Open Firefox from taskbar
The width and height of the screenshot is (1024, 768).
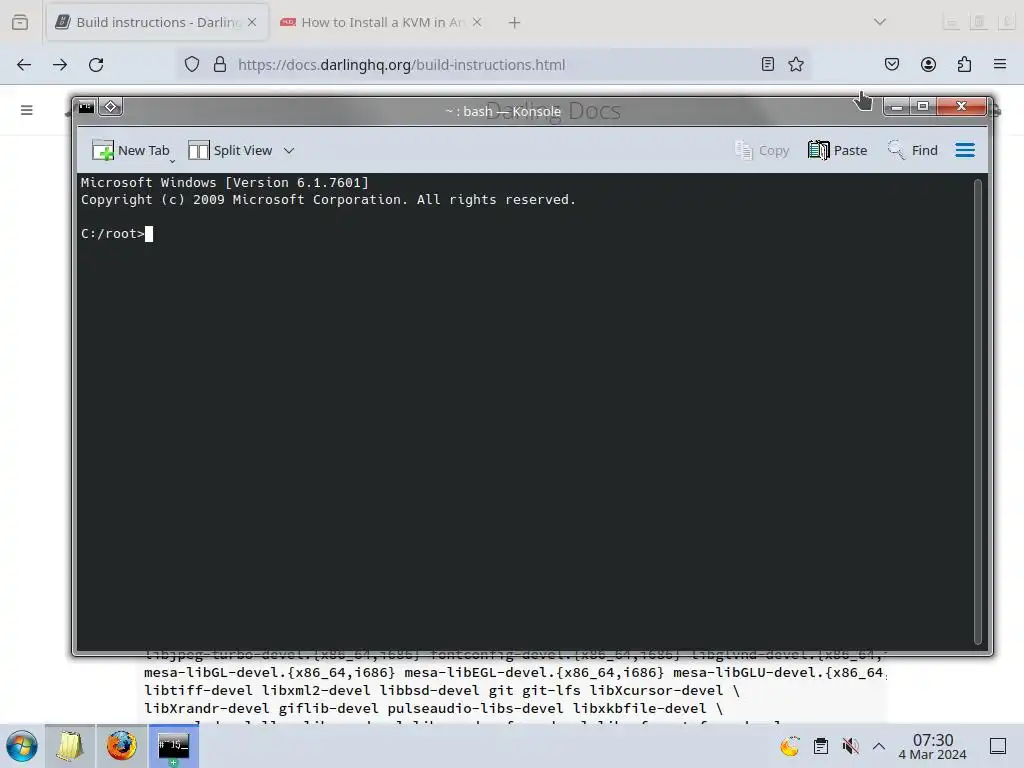click(121, 746)
